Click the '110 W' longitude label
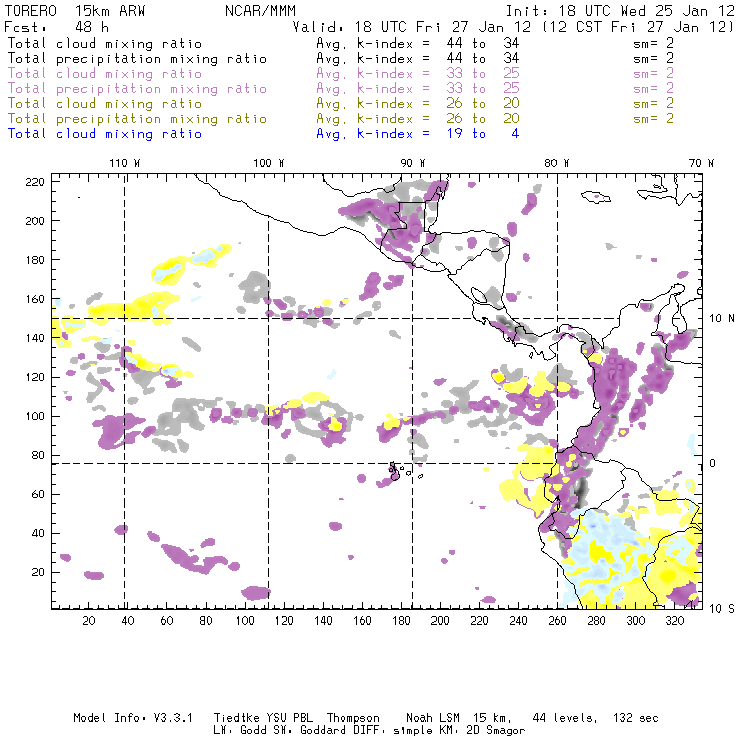 (125, 163)
